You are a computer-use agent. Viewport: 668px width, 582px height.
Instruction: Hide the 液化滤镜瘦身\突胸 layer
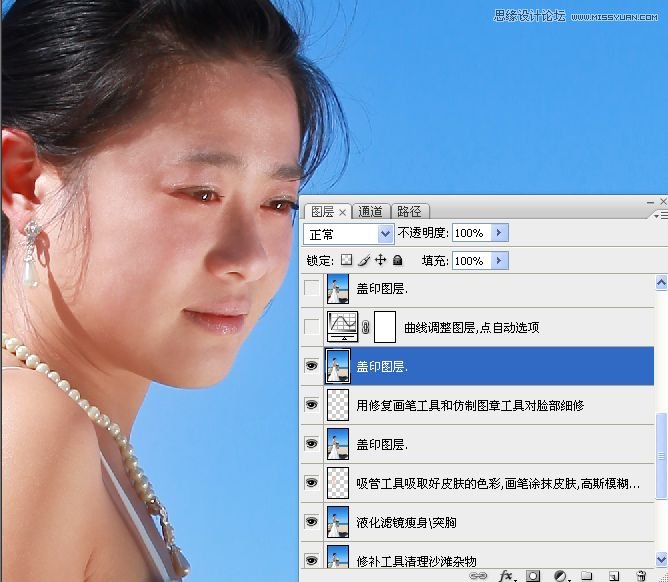tap(311, 521)
